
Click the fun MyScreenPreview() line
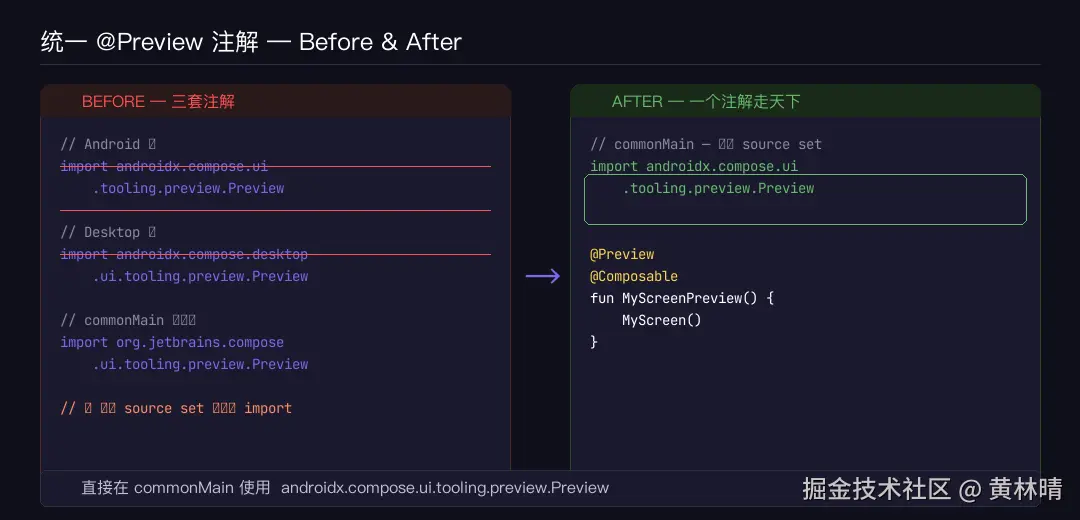click(682, 298)
